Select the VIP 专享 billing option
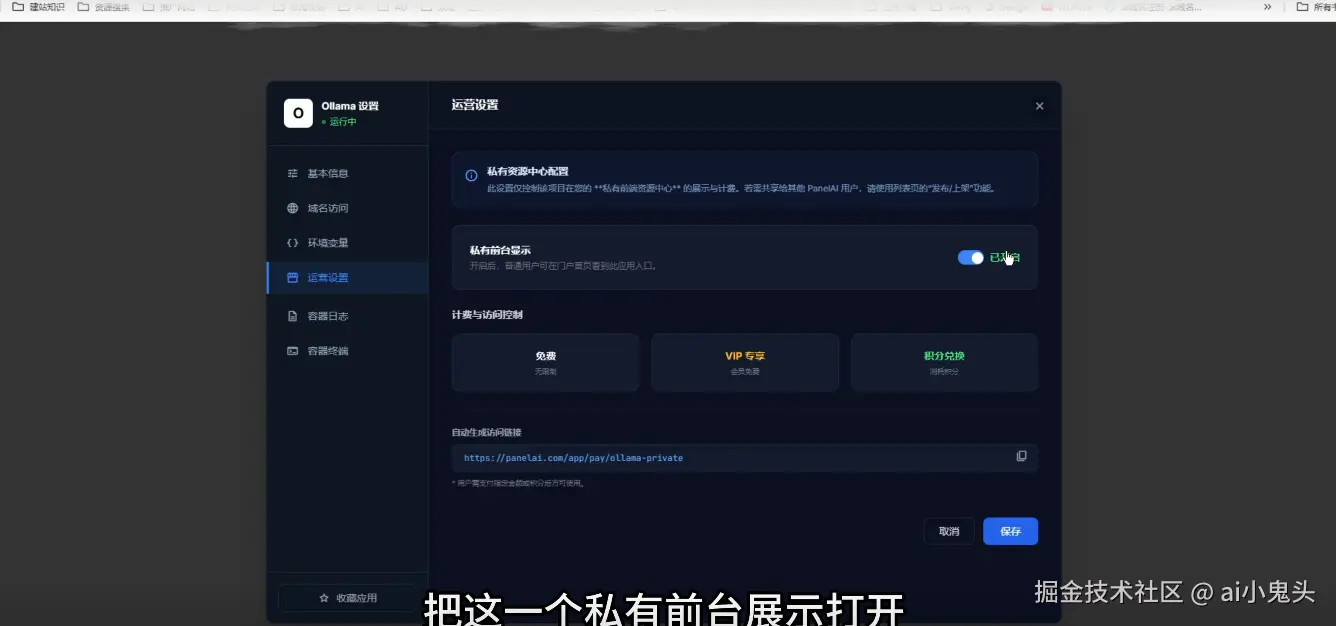The width and height of the screenshot is (1336, 626). pos(745,362)
